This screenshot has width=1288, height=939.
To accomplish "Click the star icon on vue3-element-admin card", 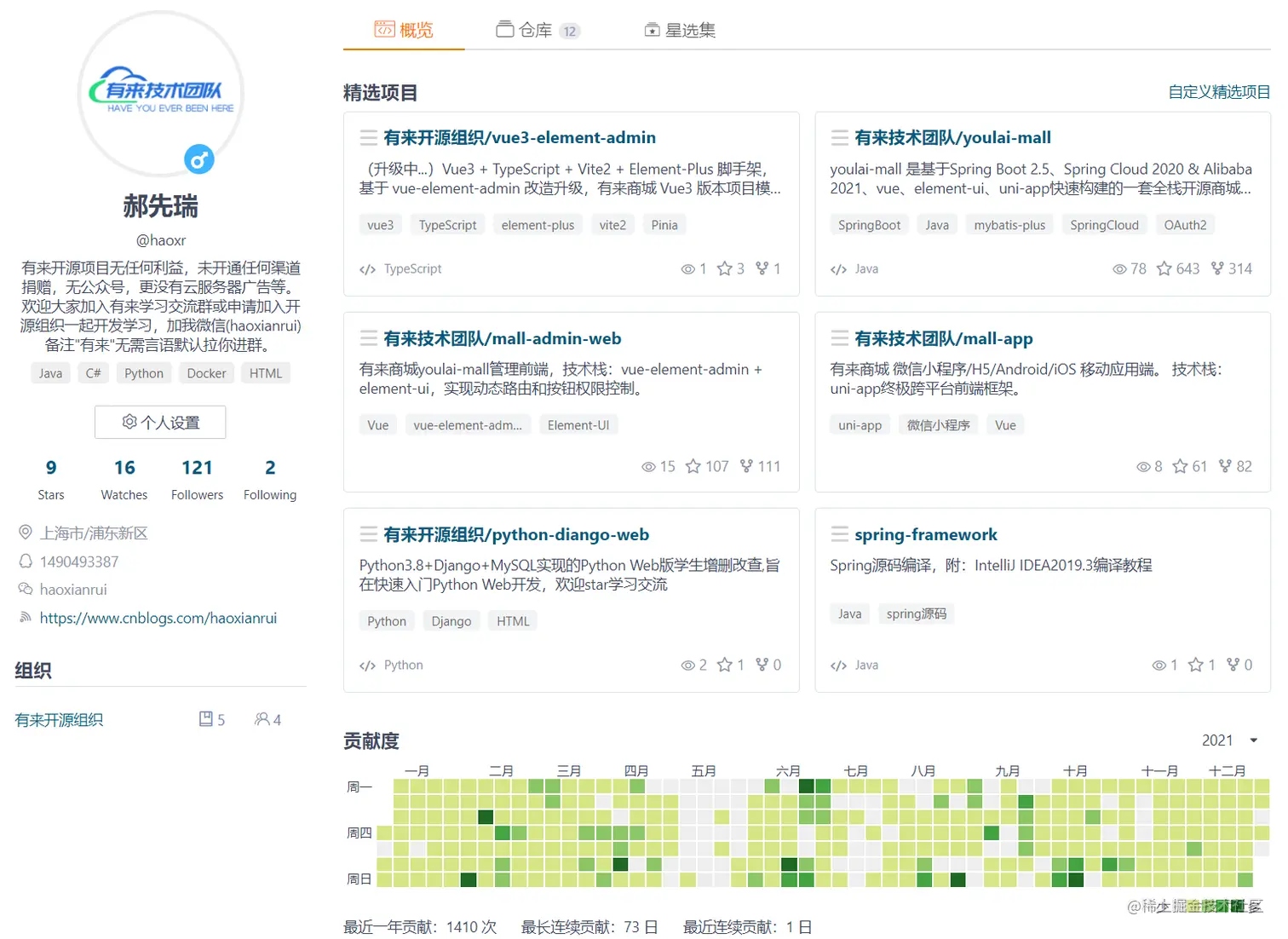I will point(724,268).
